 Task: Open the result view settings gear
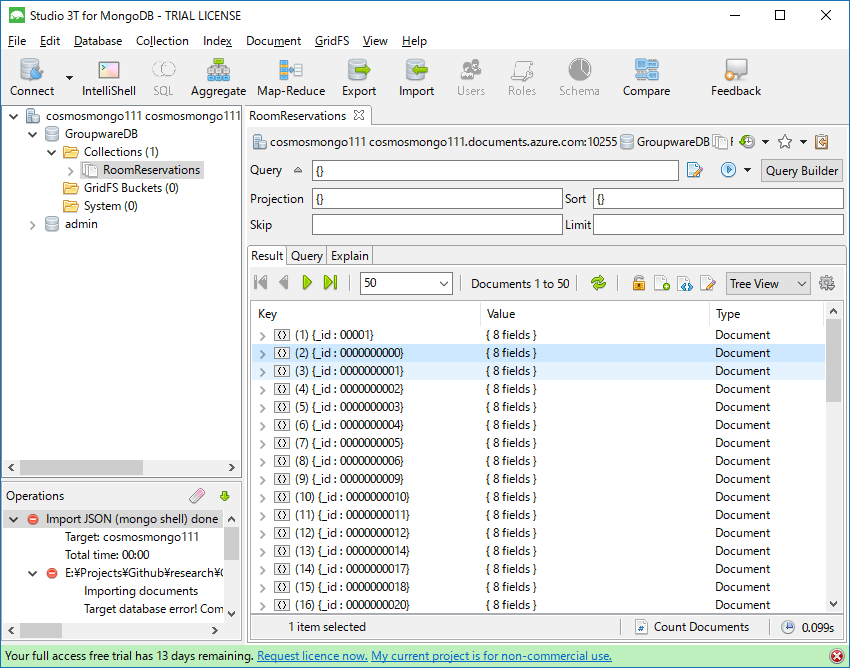point(827,283)
